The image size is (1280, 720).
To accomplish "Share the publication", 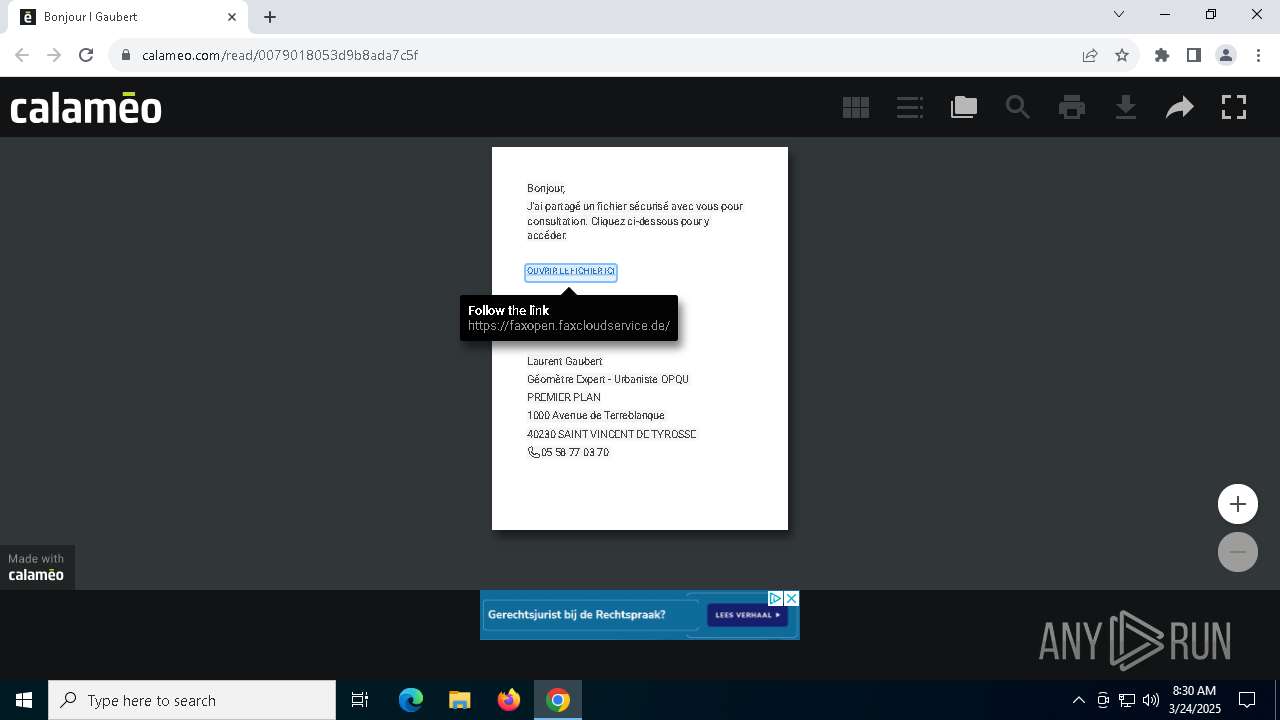I will [1180, 107].
